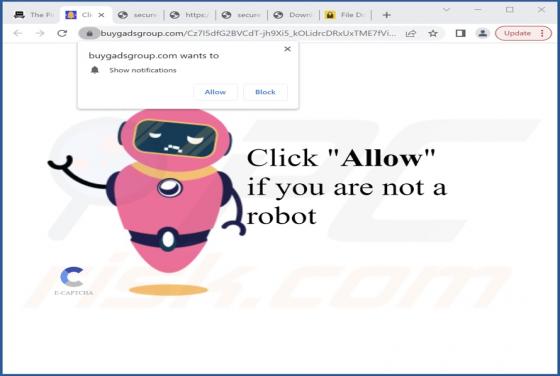Click Block in the notification prompt
Image resolution: width=560 pixels, height=376 pixels.
[x=265, y=92]
